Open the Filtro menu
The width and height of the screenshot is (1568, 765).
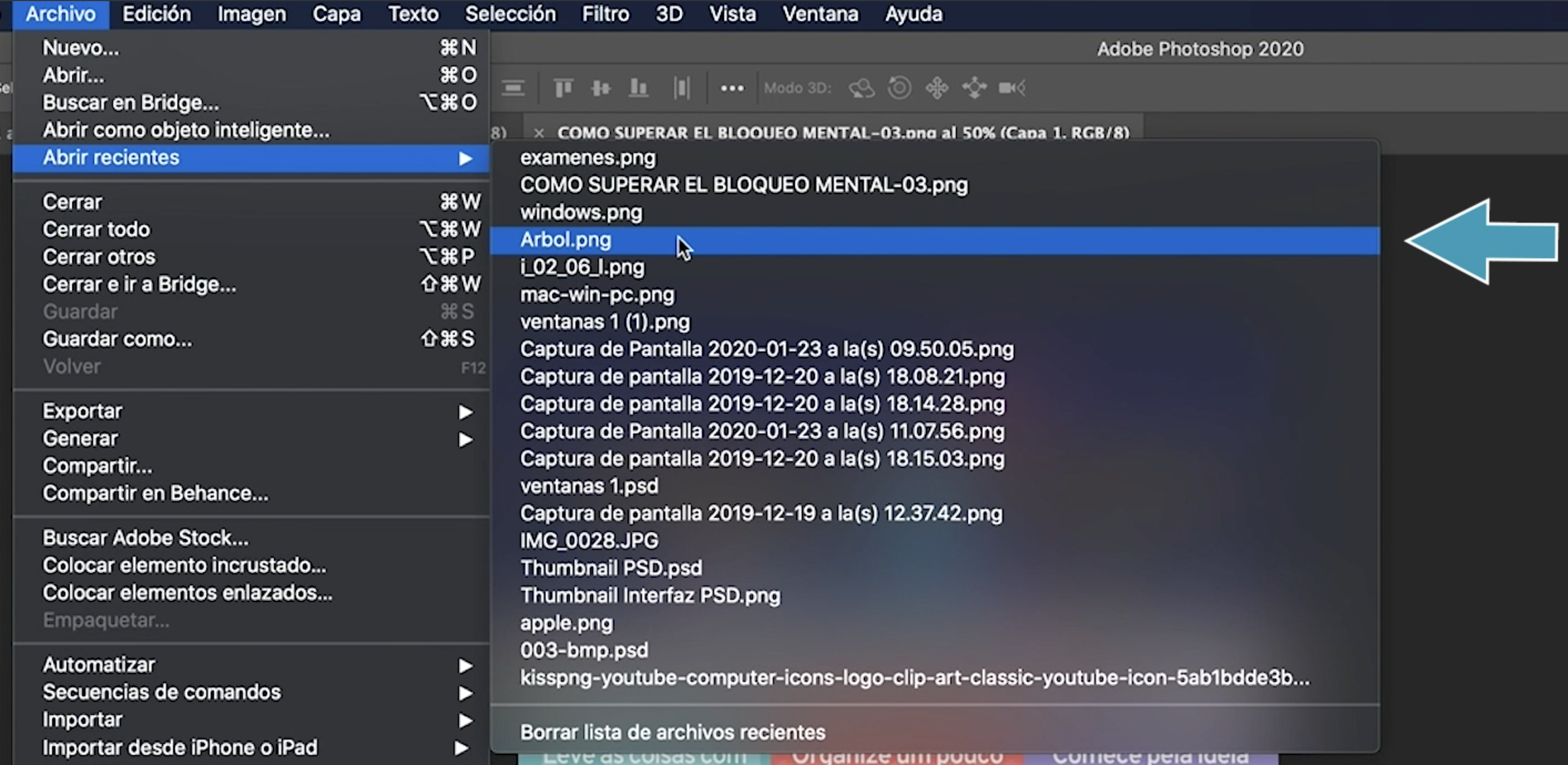click(x=605, y=14)
